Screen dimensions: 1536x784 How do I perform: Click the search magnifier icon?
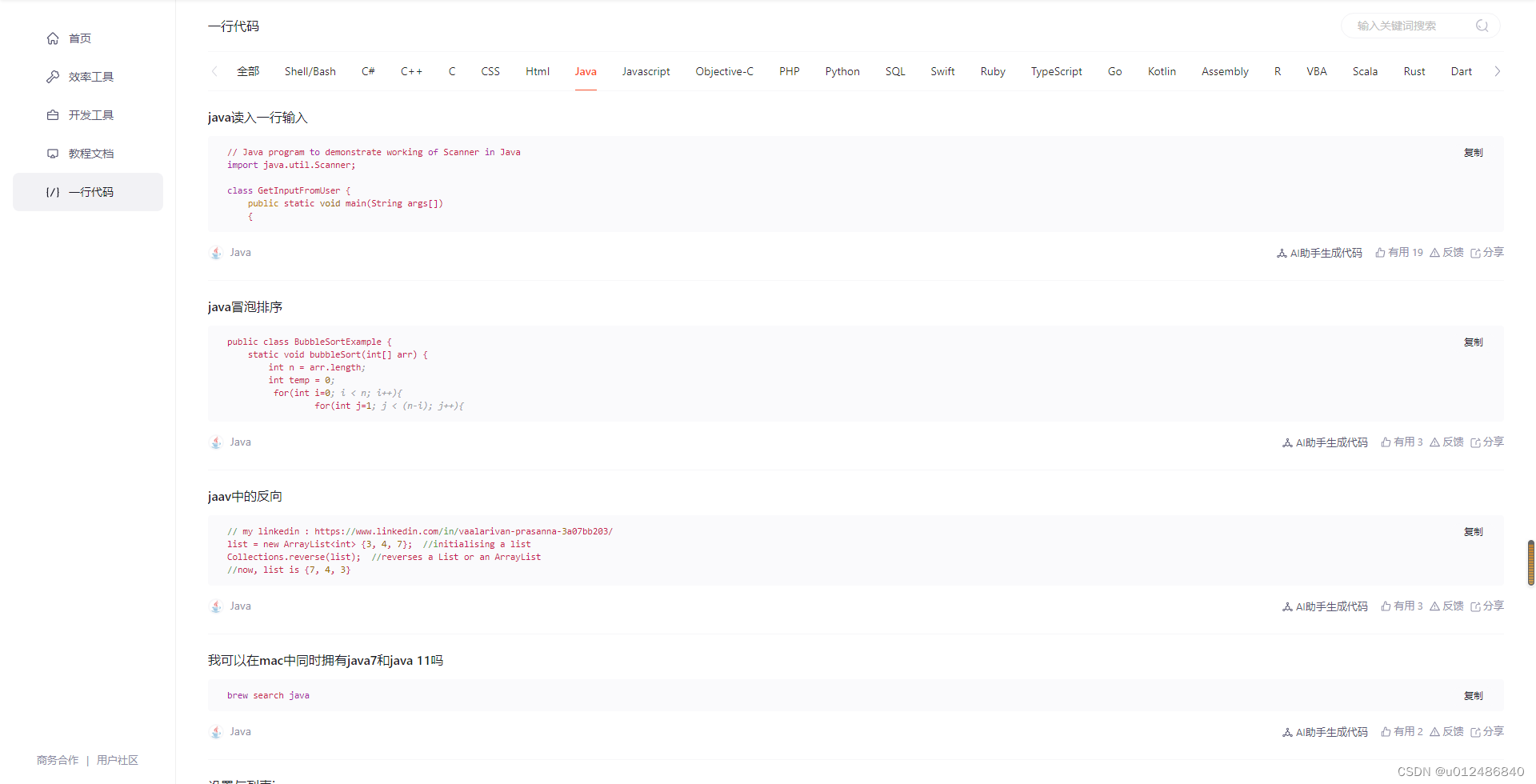point(1482,26)
